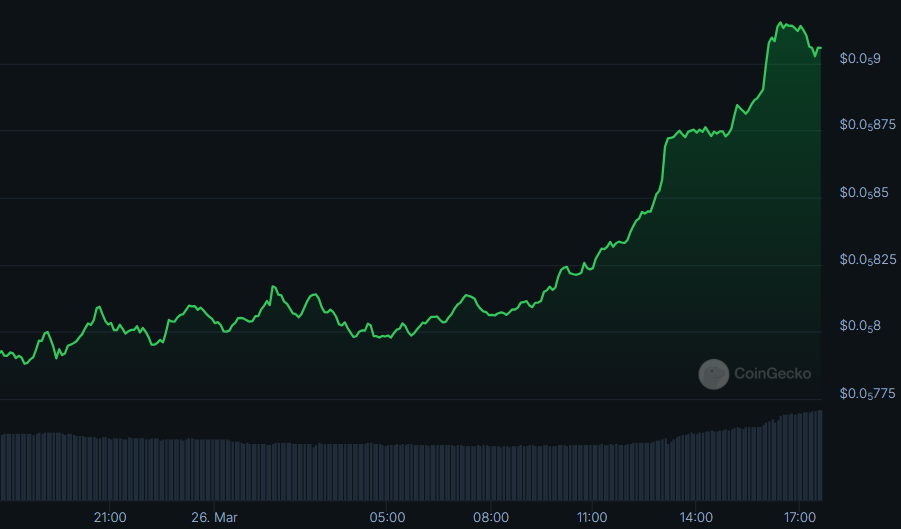Select the $0.0₅825 y-axis label
This screenshot has height=529, width=901.
[866, 260]
